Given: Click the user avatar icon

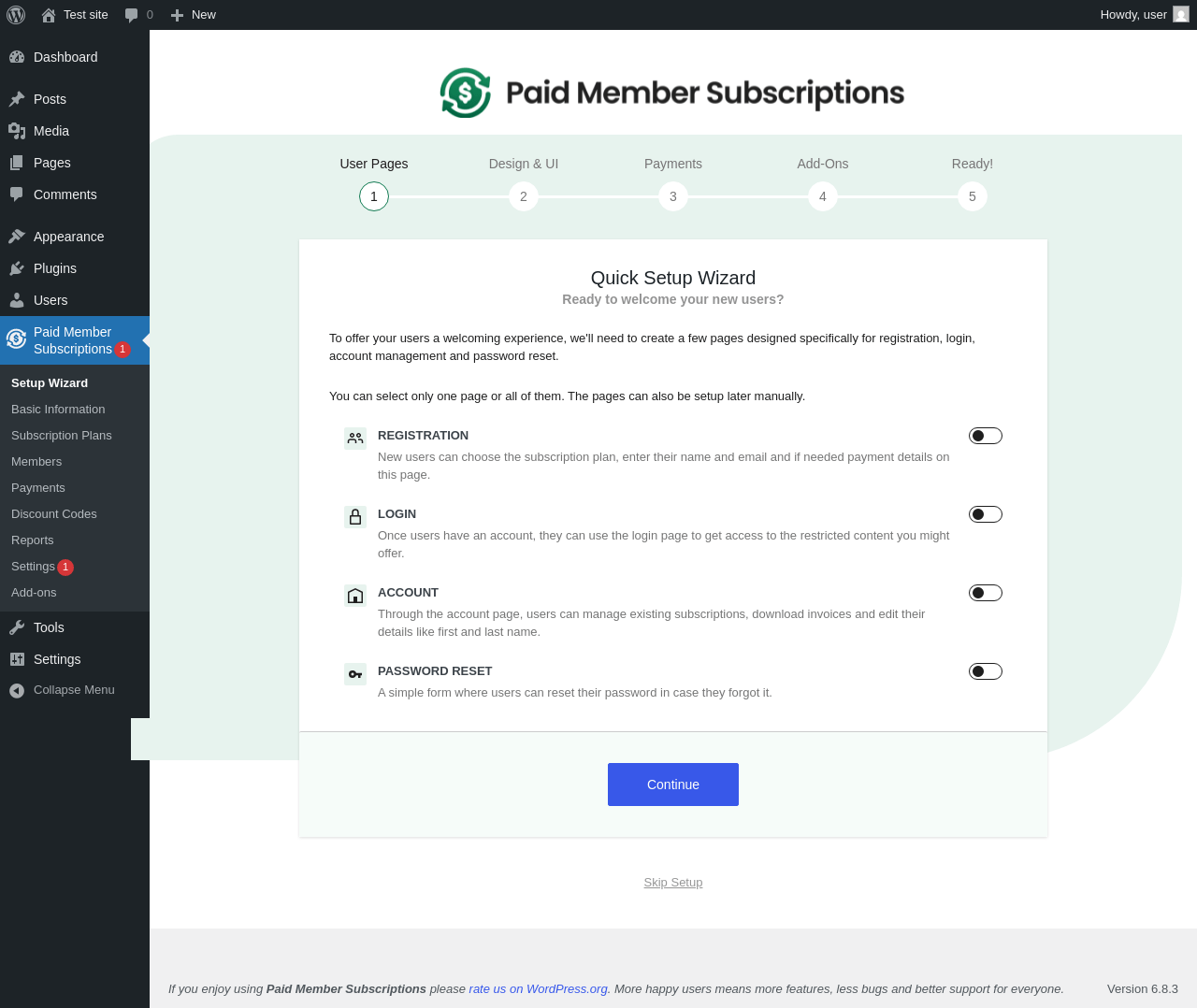Looking at the screenshot, I should pyautogui.click(x=1181, y=15).
